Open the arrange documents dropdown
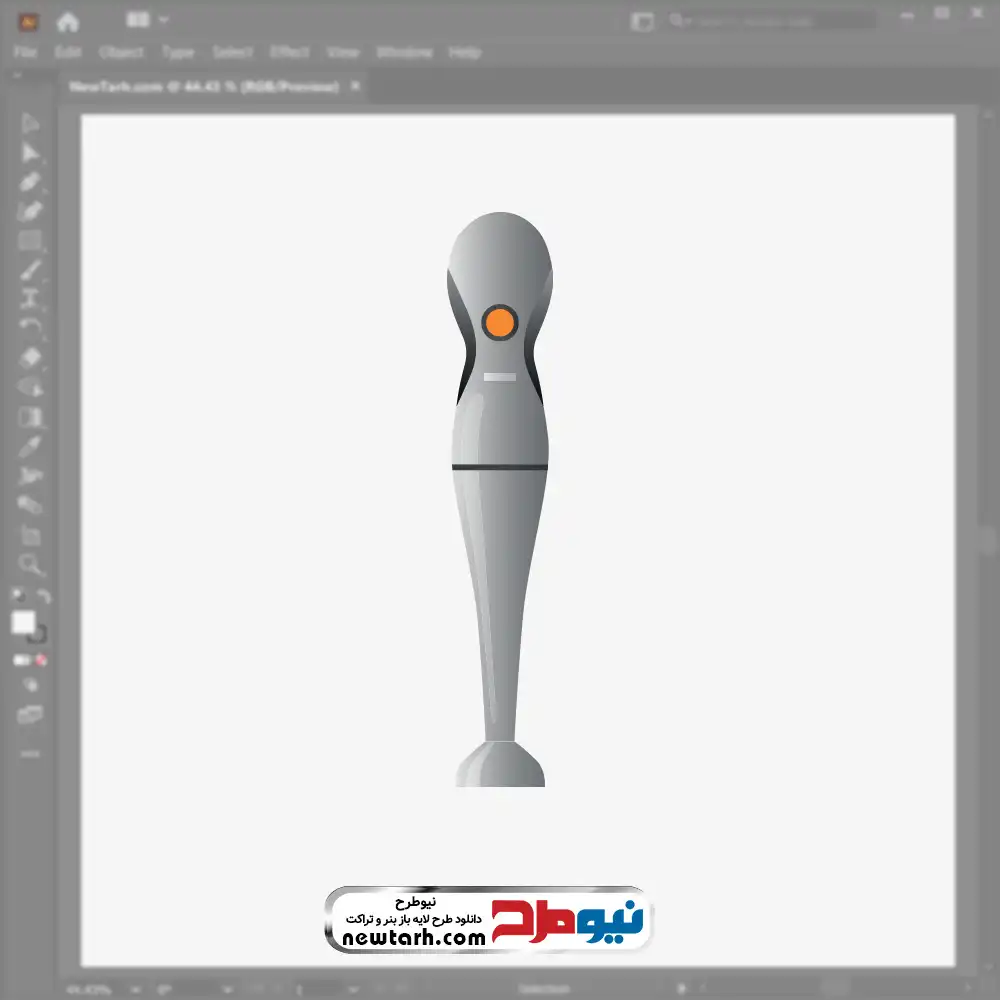 click(147, 20)
